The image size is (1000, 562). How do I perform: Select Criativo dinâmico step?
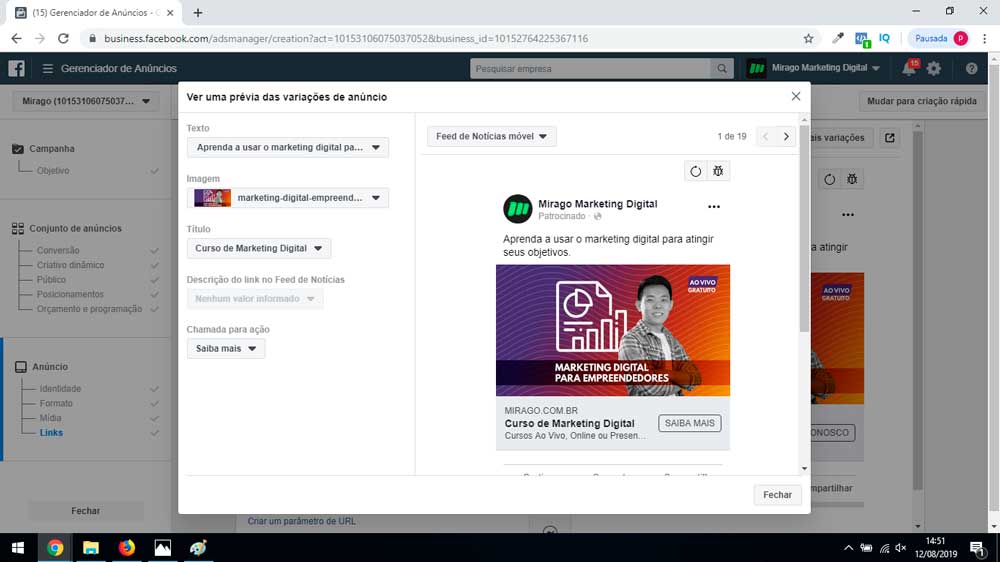(70, 265)
